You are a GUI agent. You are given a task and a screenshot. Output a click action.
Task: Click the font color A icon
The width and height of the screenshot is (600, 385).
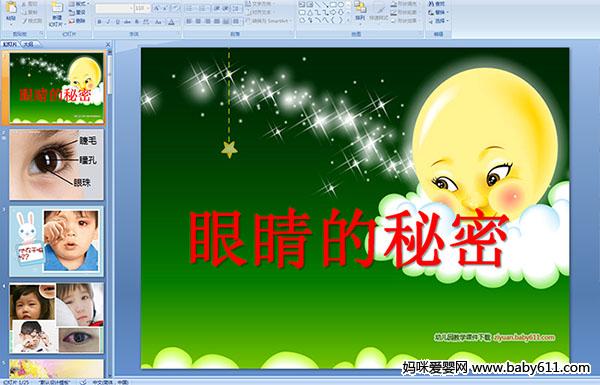171,22
